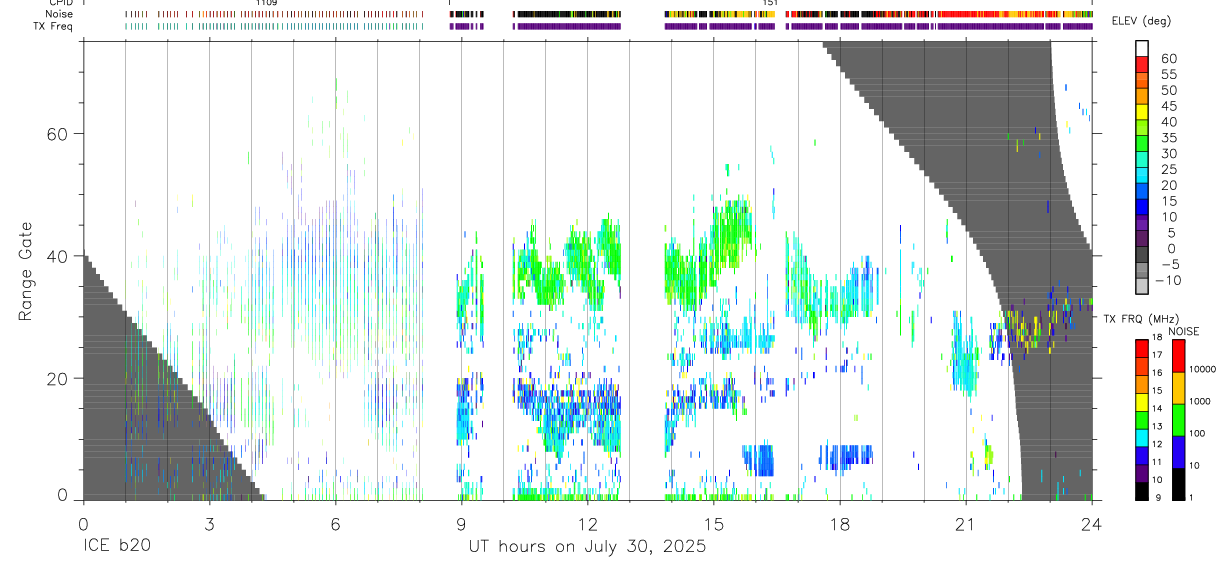Click the blue 10–15 ELEV colorbar segment
The width and height of the screenshot is (1228, 567).
point(1142,209)
